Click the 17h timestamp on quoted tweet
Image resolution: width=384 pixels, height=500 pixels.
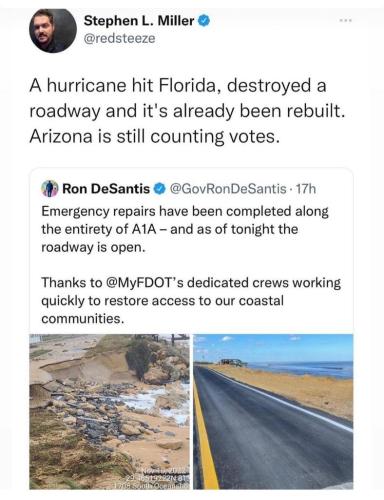point(305,189)
